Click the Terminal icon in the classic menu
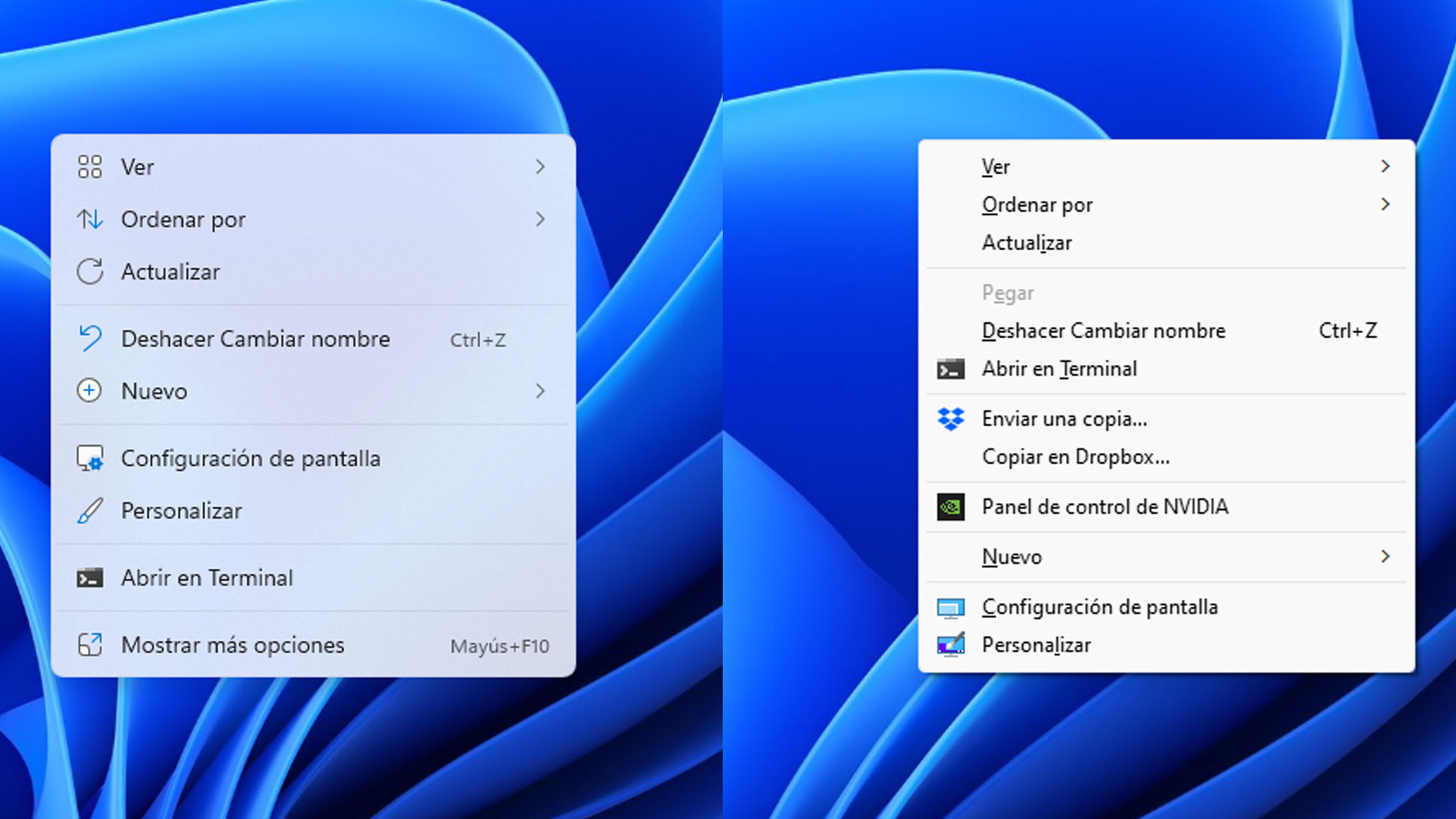Screen dimensions: 1456x819 [951, 369]
